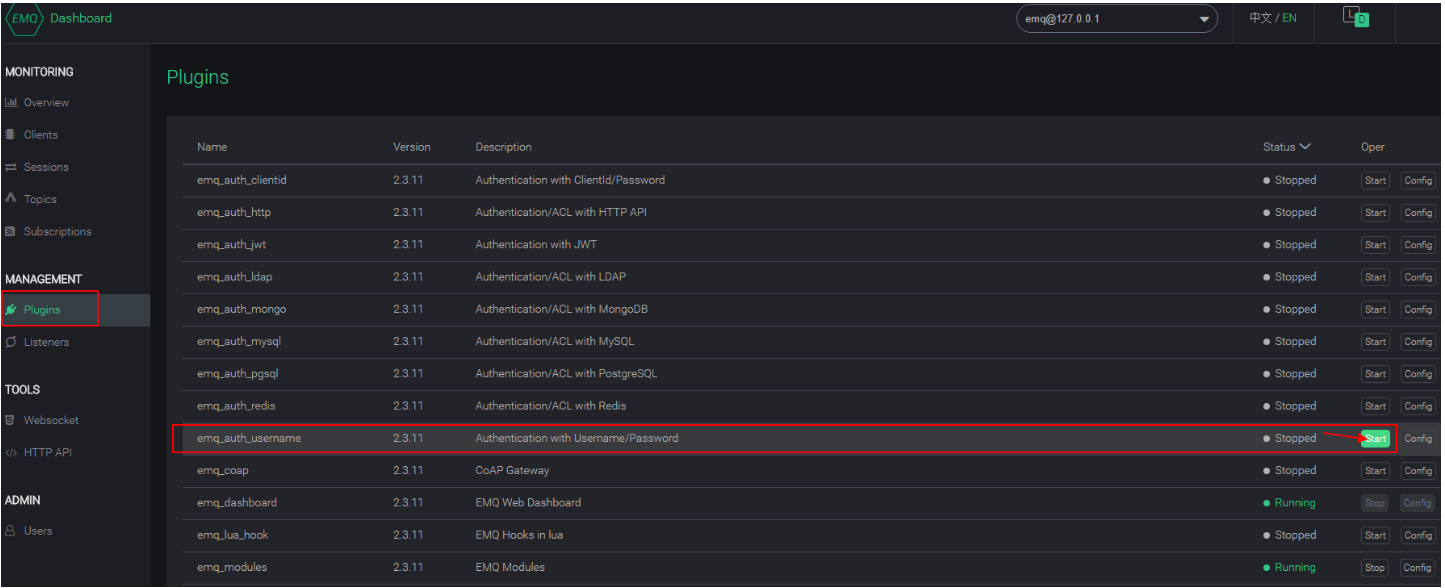Open Config for emq_auth_username
1445x588 pixels.
pyautogui.click(x=1418, y=439)
